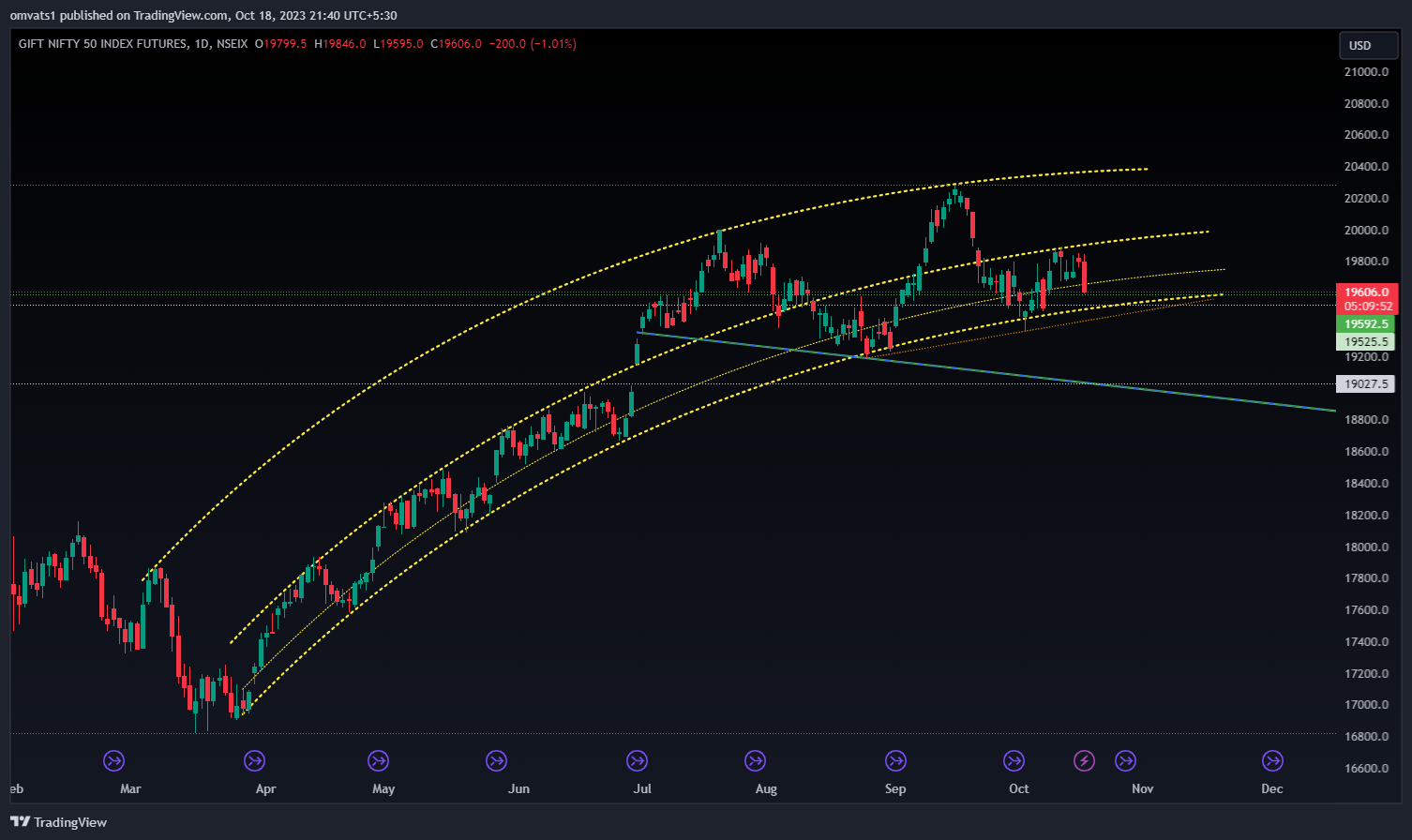Click the 1D interval label
The image size is (1412, 840).
click(201, 44)
